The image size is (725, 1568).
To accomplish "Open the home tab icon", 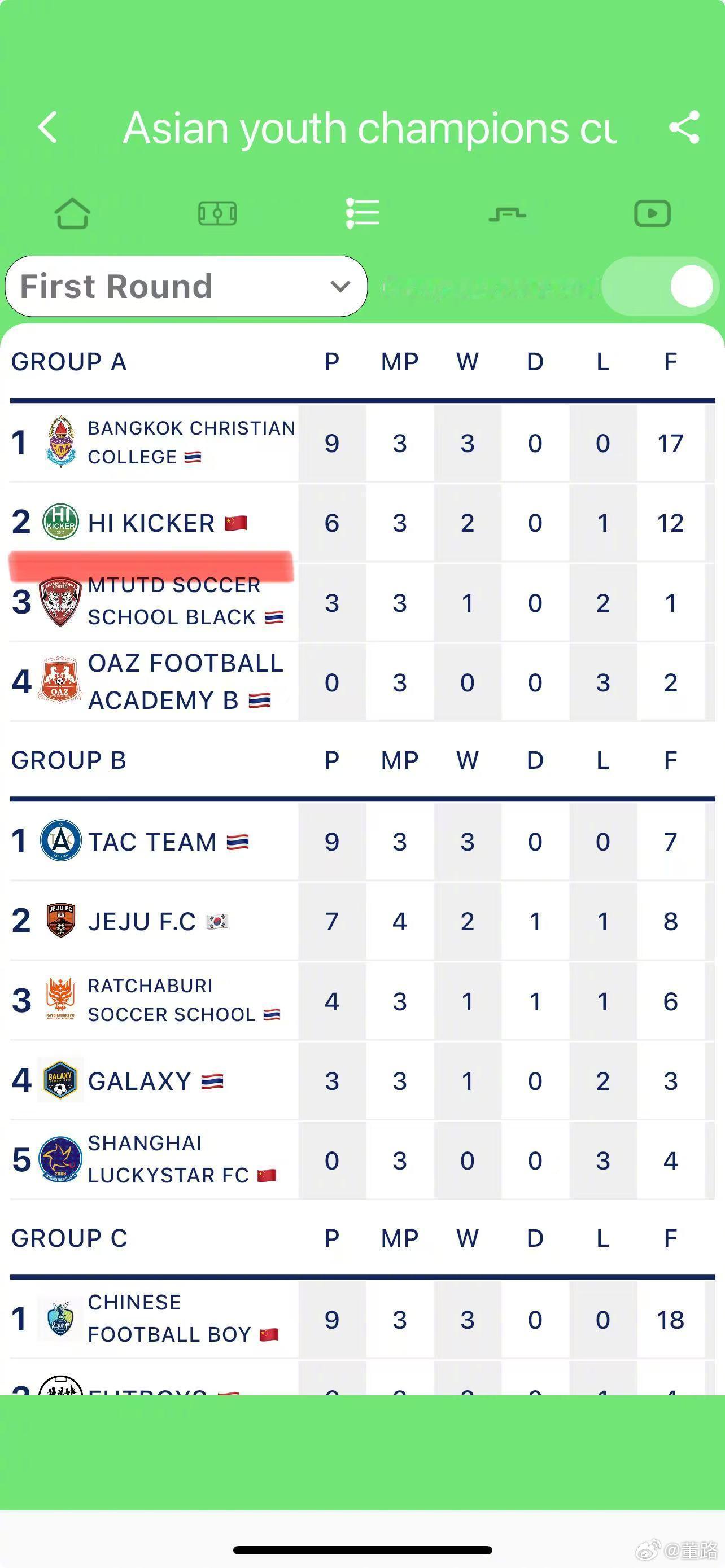I will click(x=72, y=214).
